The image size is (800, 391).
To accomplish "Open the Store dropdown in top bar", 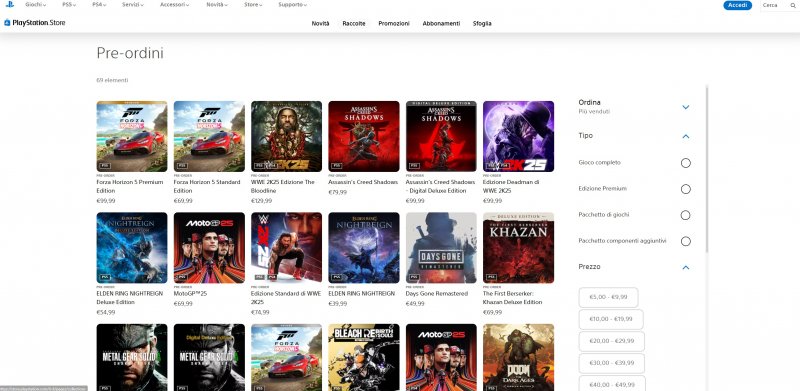I will 253,5.
